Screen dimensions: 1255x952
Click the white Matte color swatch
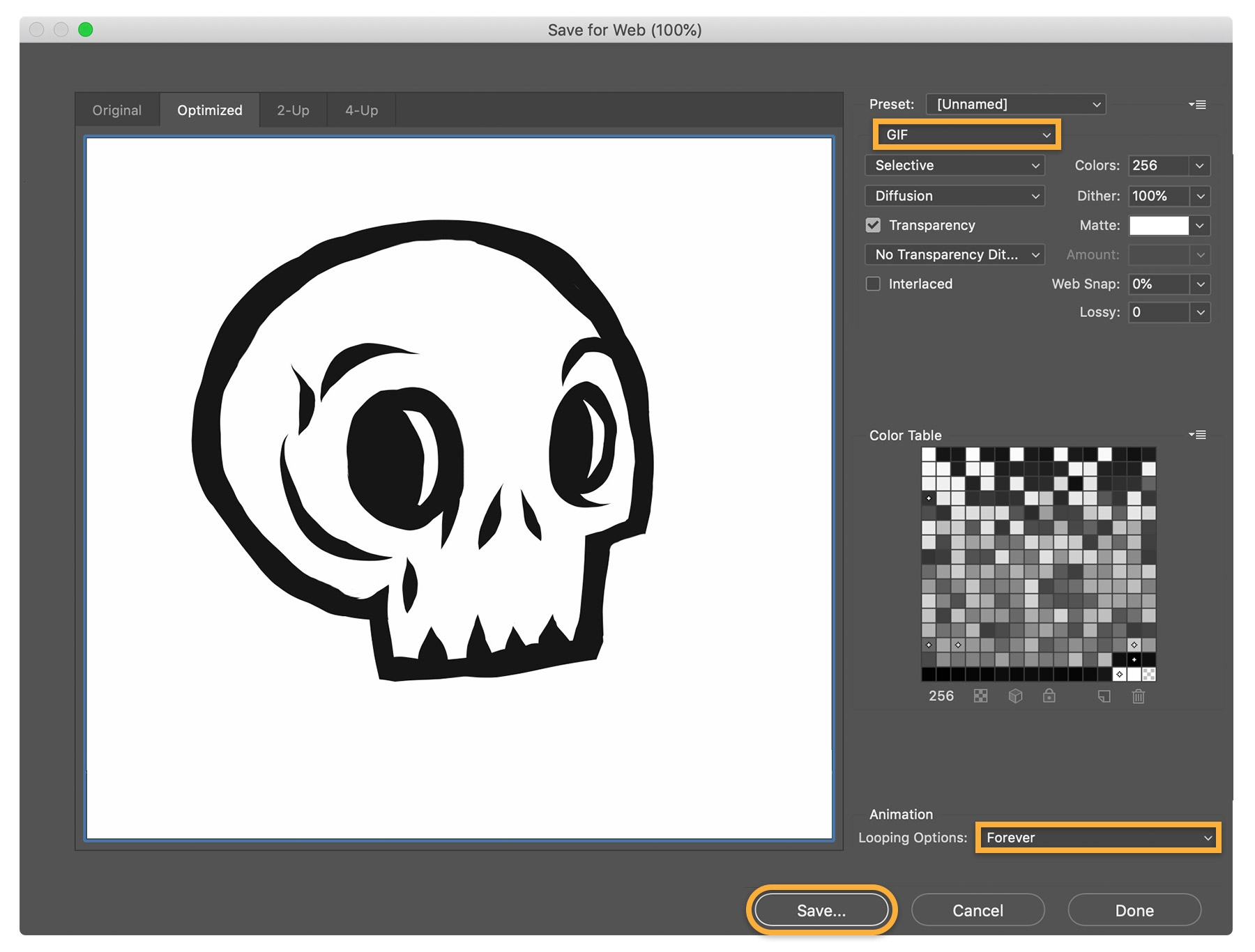click(x=1159, y=225)
